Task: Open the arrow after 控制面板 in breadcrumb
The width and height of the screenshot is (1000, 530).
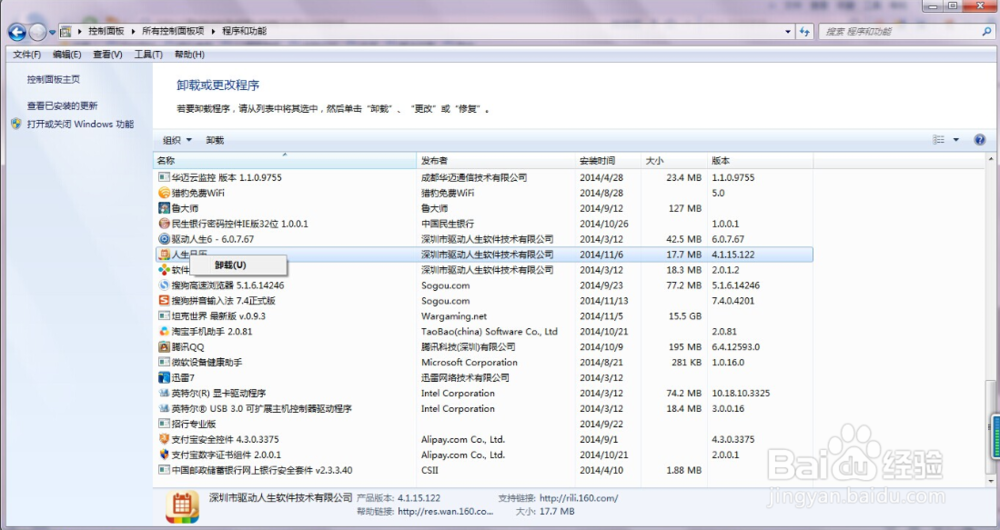Action: coord(134,31)
